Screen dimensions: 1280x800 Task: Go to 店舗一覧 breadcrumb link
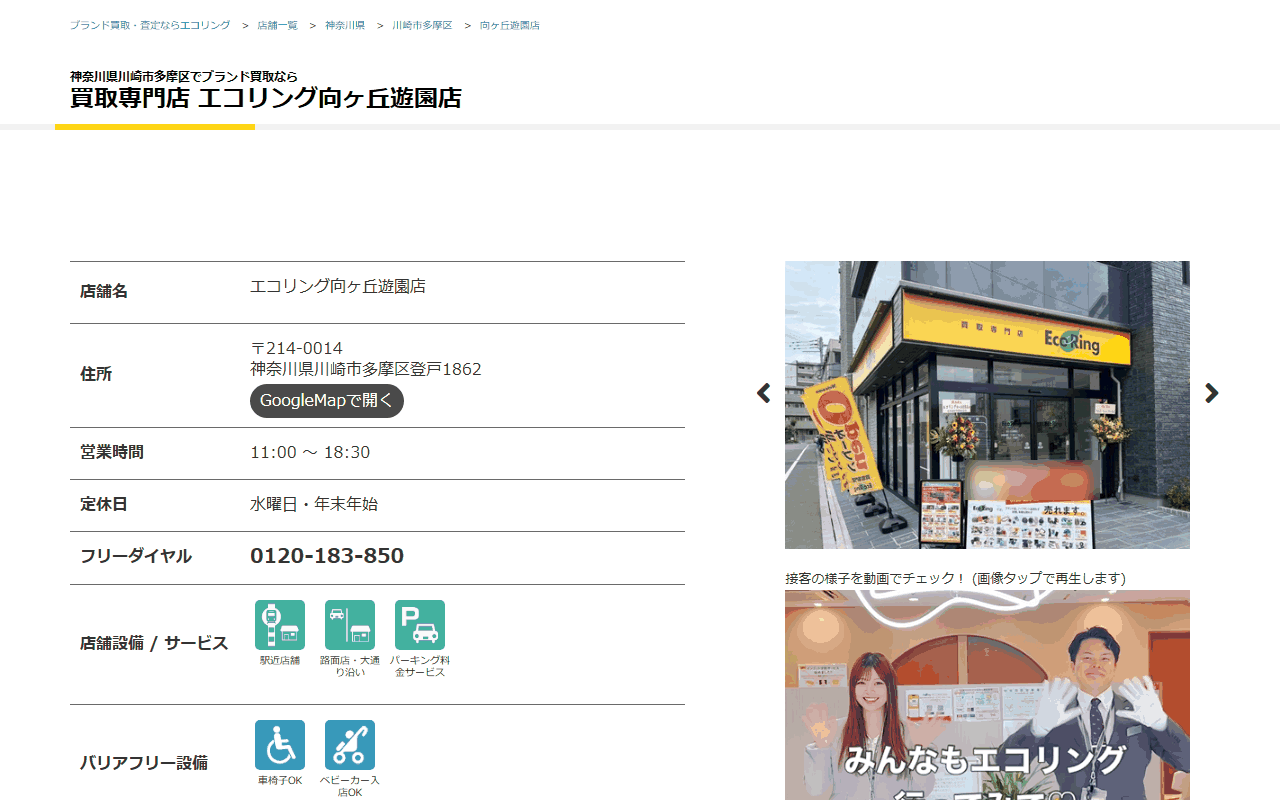[x=277, y=25]
